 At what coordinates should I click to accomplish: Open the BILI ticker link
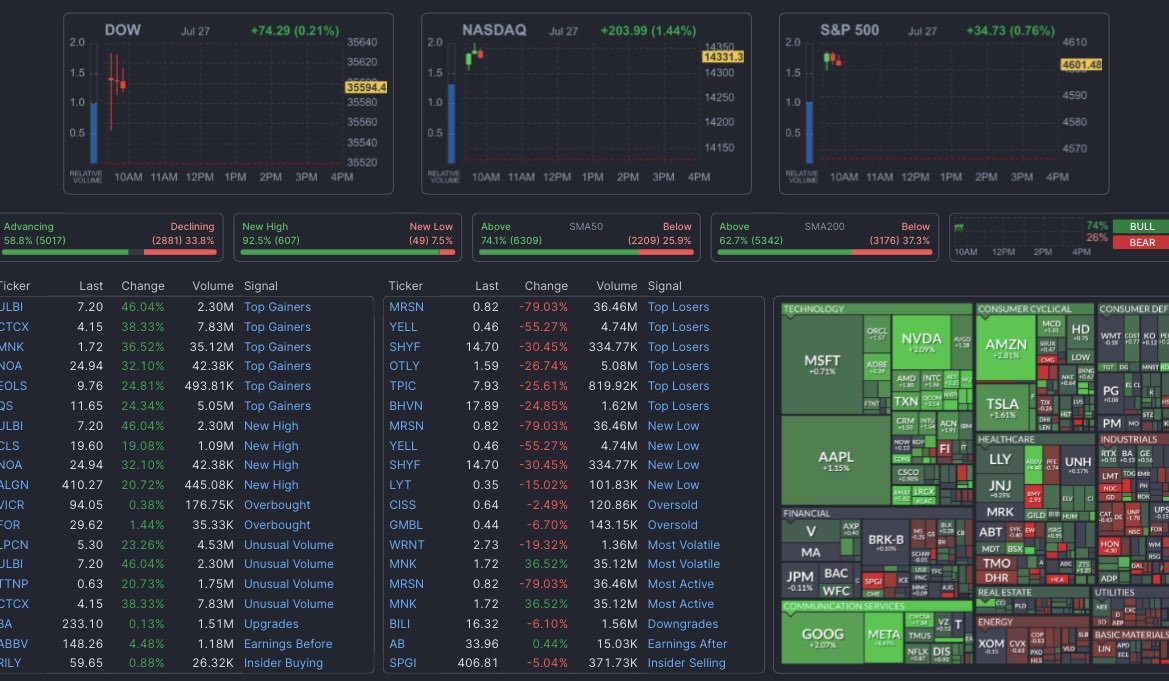pos(400,624)
